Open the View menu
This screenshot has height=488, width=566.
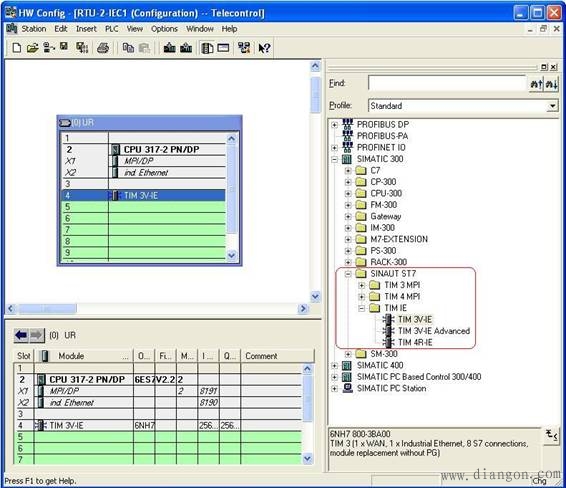(135, 29)
